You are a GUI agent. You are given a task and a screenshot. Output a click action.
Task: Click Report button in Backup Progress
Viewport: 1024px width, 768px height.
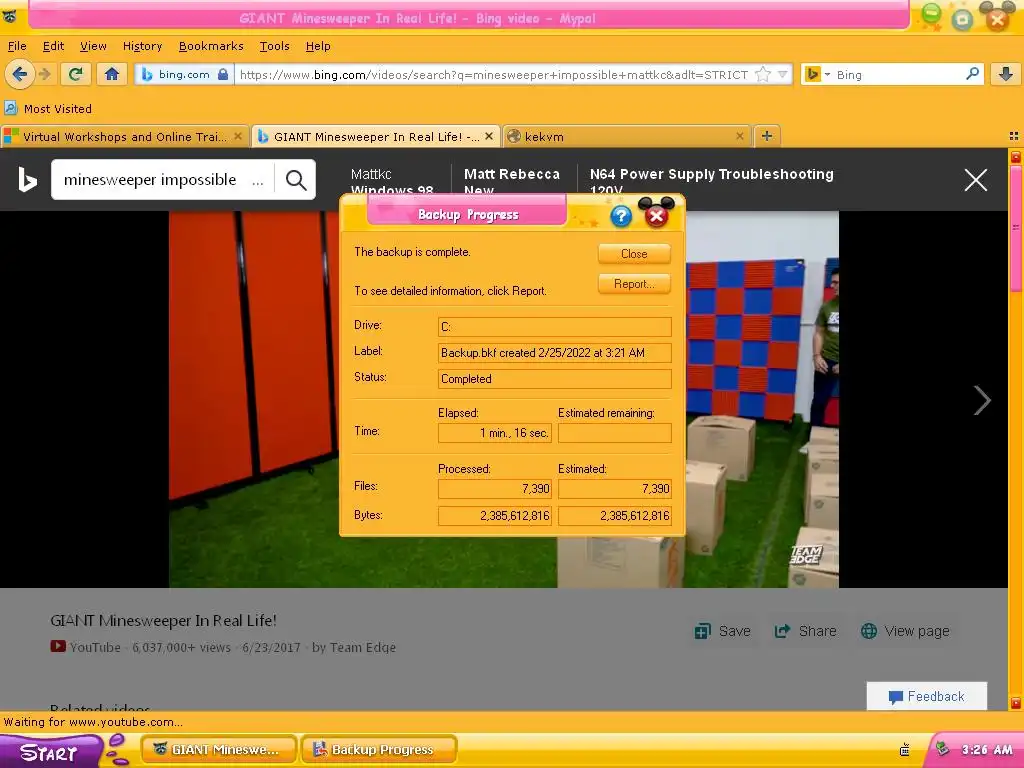[634, 283]
